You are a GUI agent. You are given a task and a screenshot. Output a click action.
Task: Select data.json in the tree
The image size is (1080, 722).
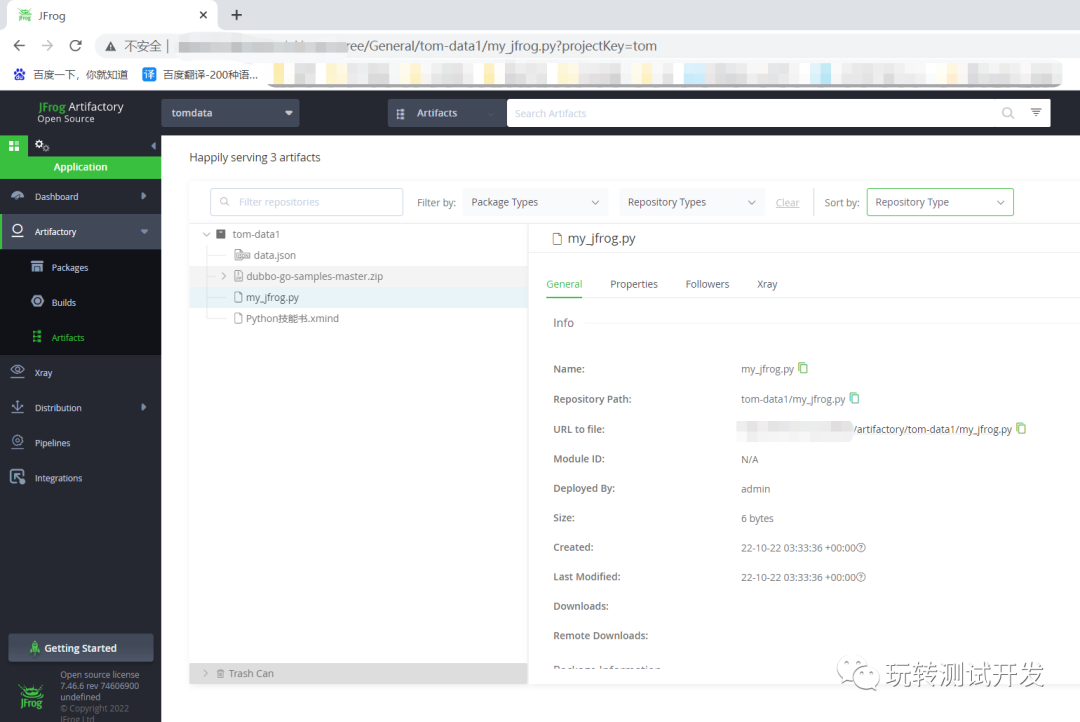(x=275, y=255)
